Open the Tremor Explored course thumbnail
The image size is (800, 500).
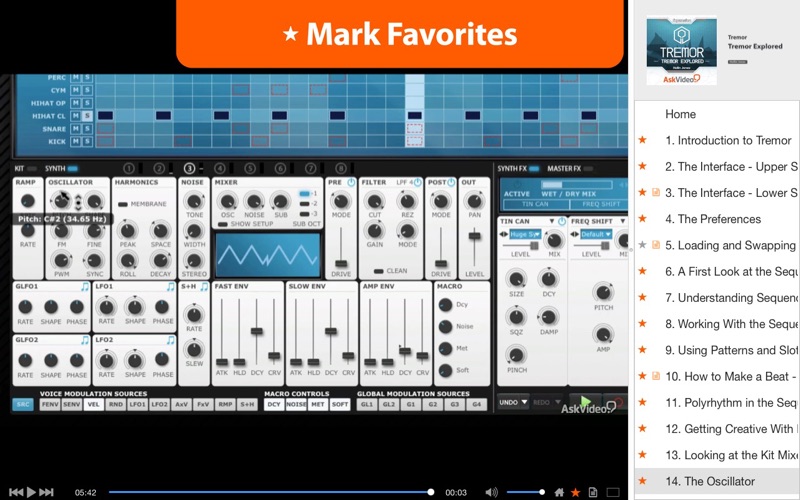pos(681,50)
